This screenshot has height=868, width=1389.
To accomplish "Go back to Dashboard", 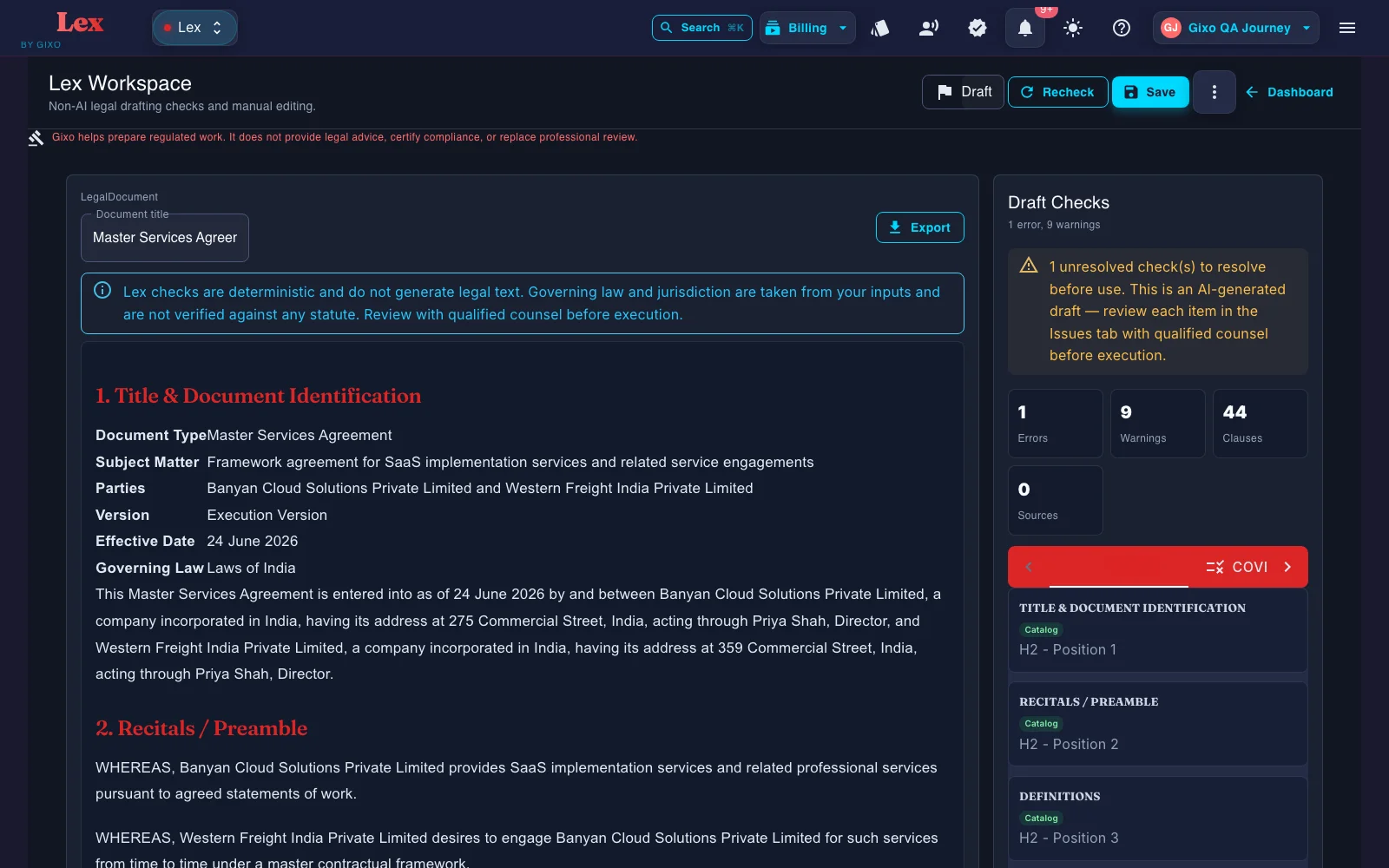I will [x=1289, y=92].
